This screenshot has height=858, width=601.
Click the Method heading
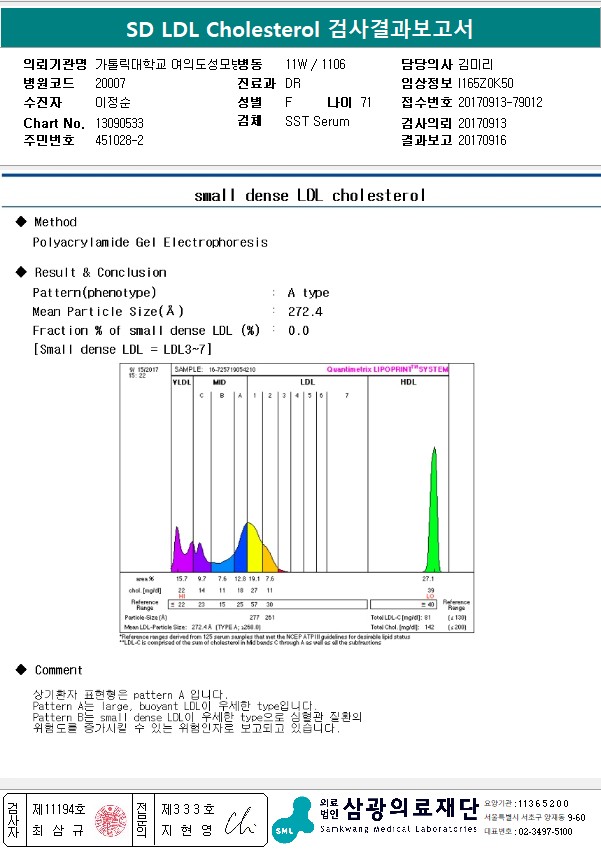tap(55, 222)
